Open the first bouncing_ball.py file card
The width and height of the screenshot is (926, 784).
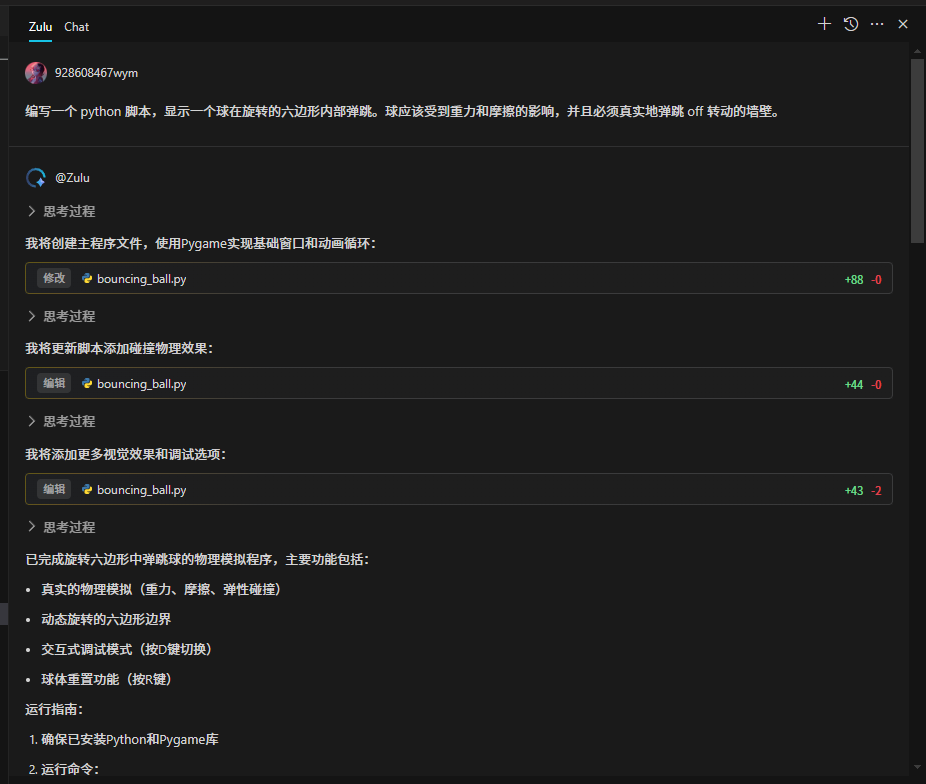pos(141,279)
